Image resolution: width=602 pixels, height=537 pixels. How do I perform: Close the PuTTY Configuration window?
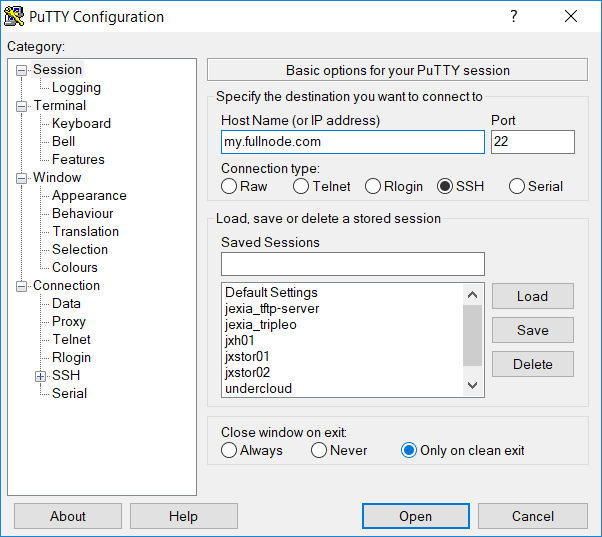pyautogui.click(x=571, y=16)
